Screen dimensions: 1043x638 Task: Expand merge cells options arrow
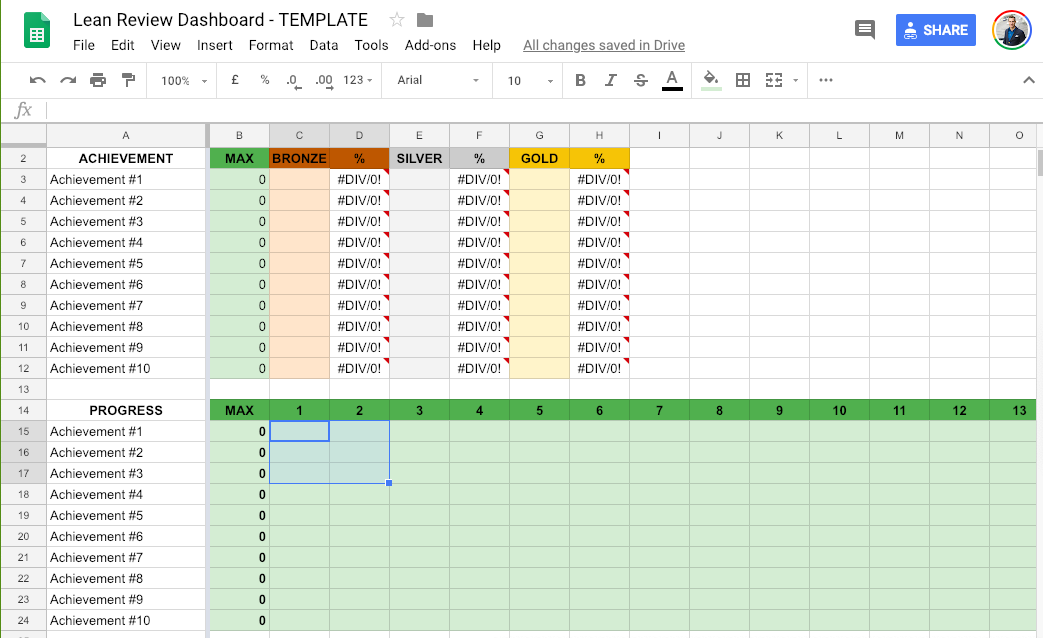pos(796,80)
